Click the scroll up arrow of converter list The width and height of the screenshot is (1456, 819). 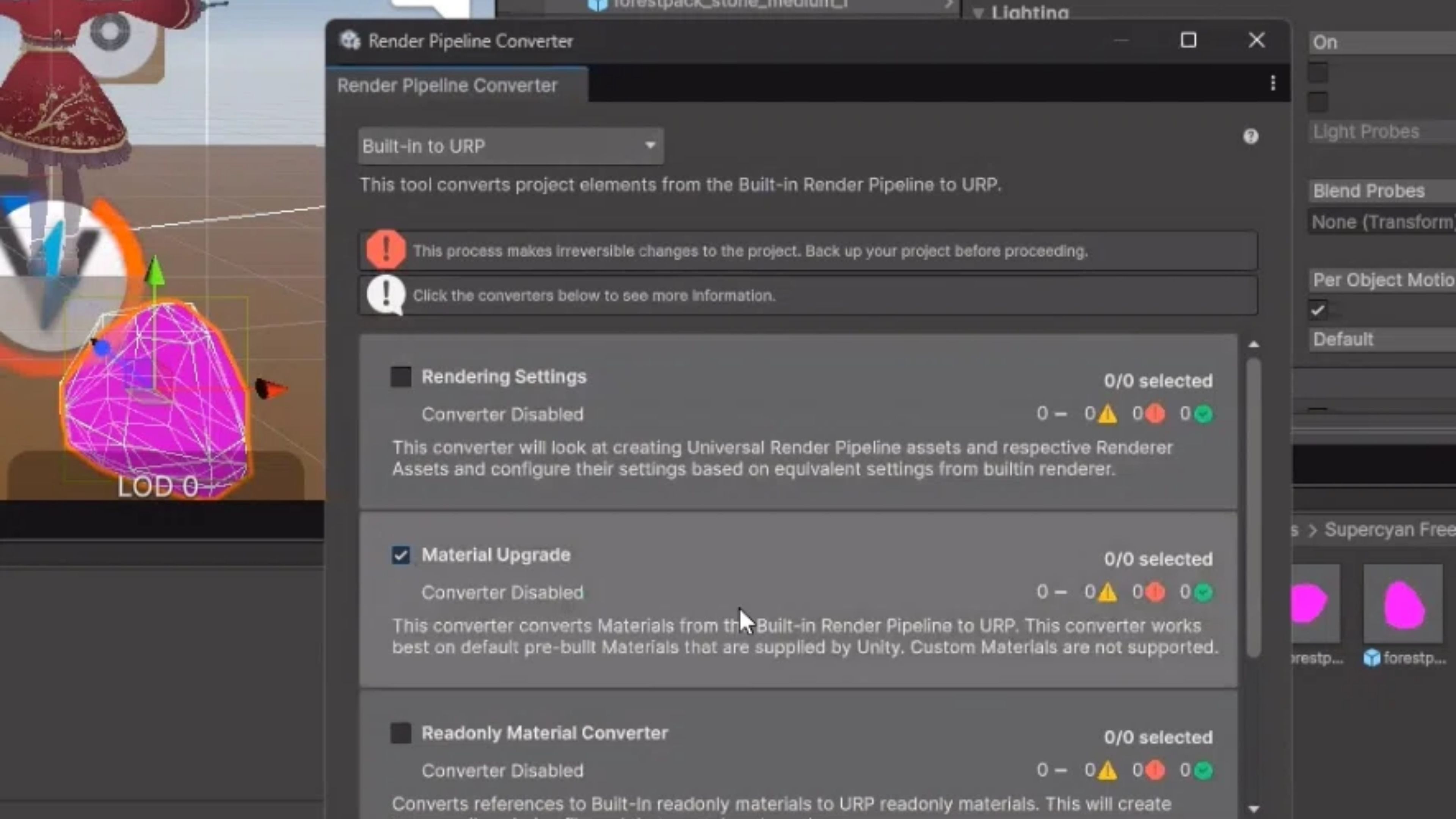[1254, 344]
